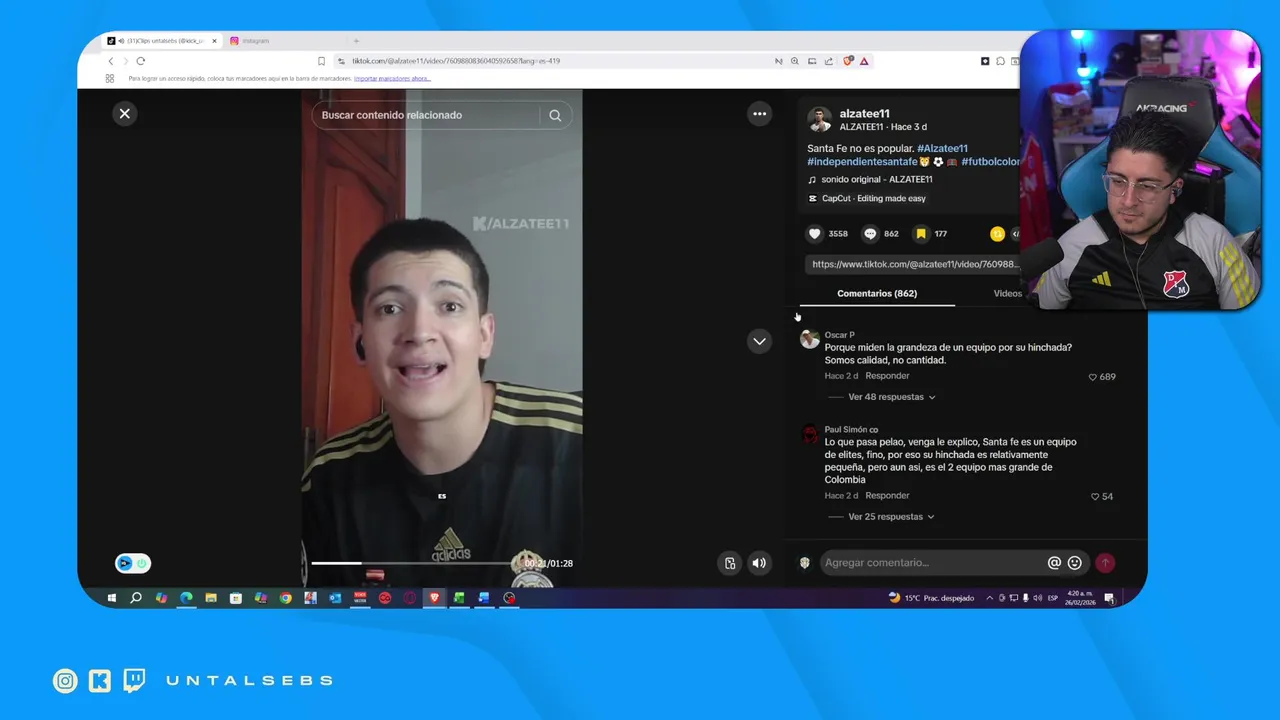Click the taskbar weather 15°C Prac. despejado

tap(931, 598)
